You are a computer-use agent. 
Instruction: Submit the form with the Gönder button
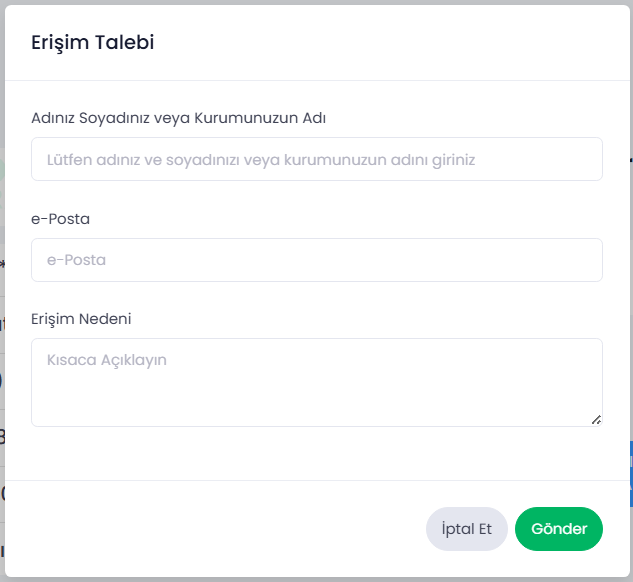[x=559, y=529]
